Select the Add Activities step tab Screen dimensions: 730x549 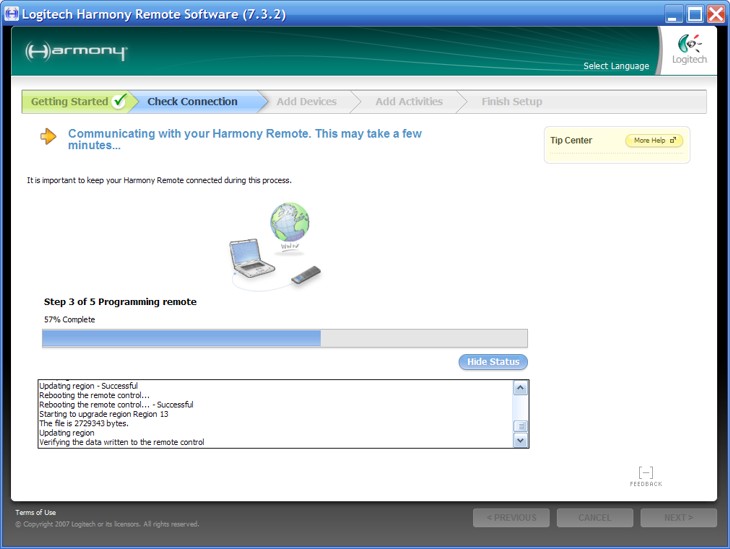tap(409, 102)
